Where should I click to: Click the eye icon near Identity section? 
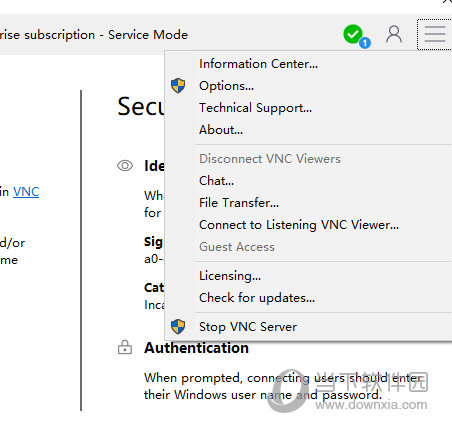pos(125,166)
